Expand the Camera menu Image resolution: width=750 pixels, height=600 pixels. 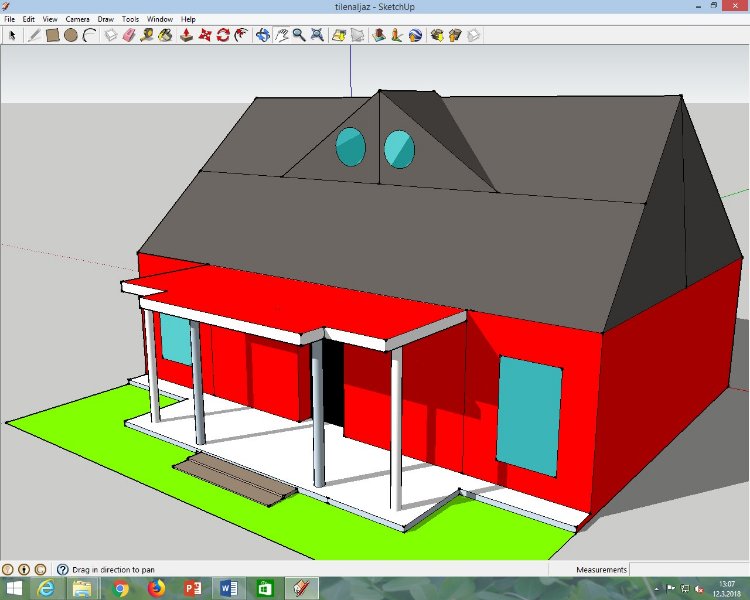click(78, 19)
